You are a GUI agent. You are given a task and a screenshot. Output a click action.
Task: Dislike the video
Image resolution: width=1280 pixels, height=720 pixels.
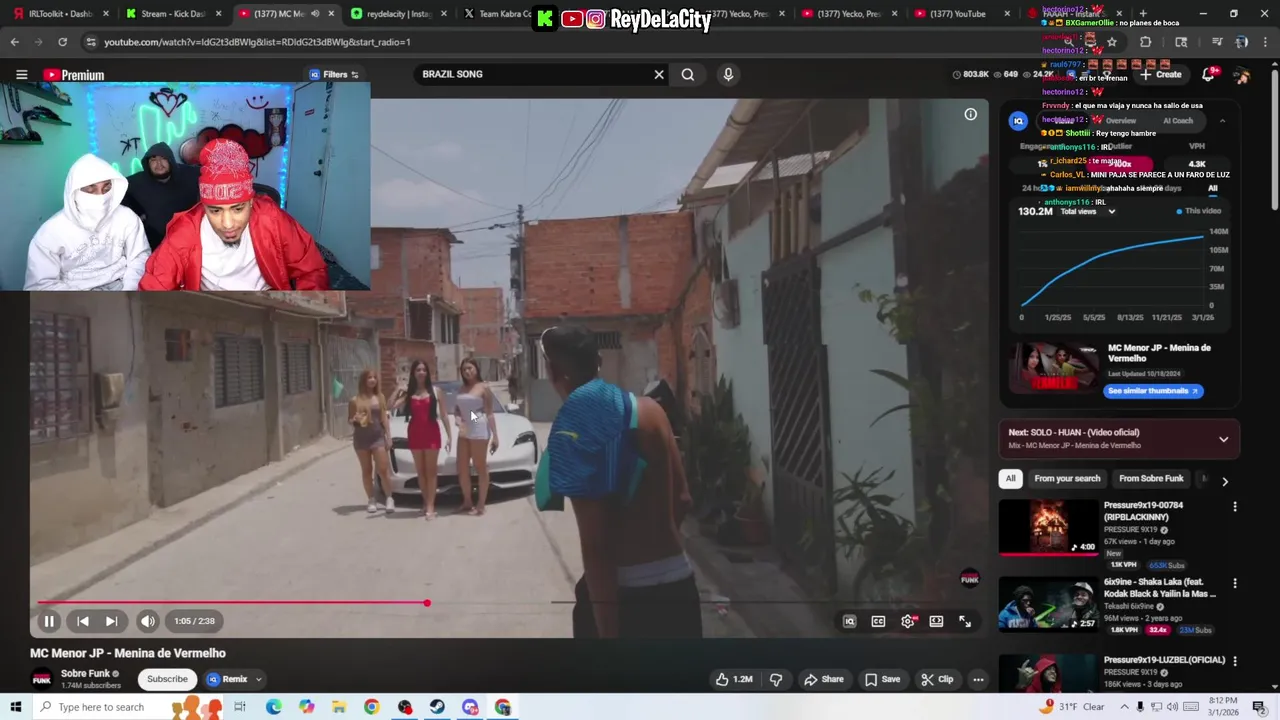click(776, 680)
